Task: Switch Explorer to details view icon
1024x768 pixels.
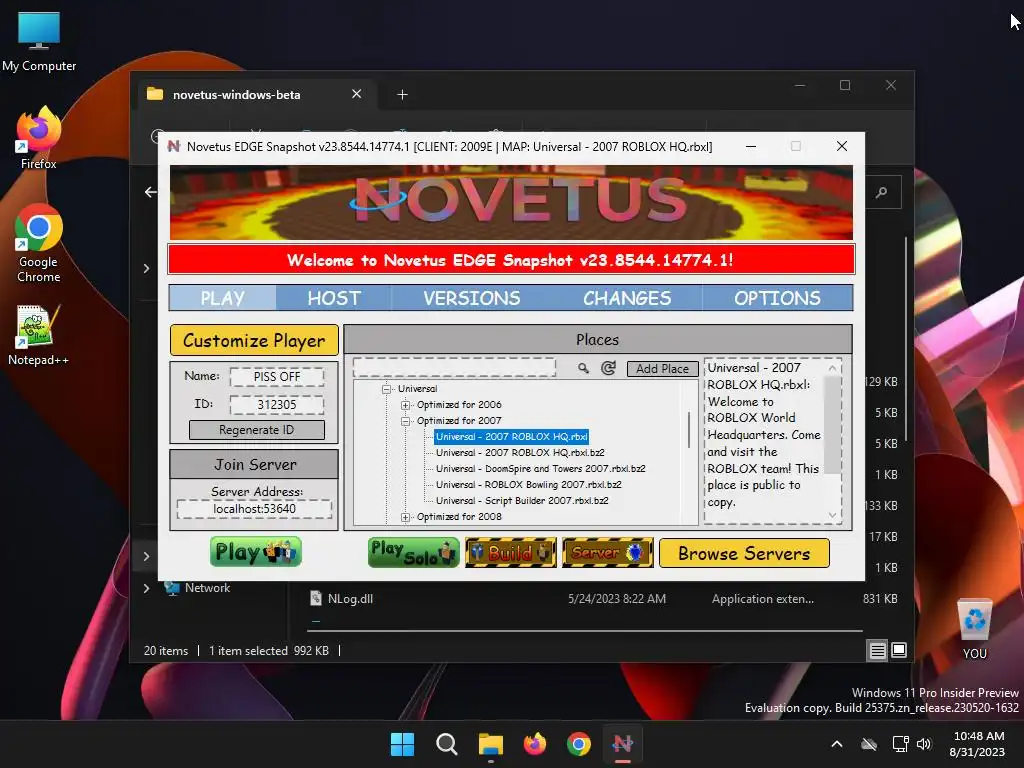Action: (x=877, y=650)
